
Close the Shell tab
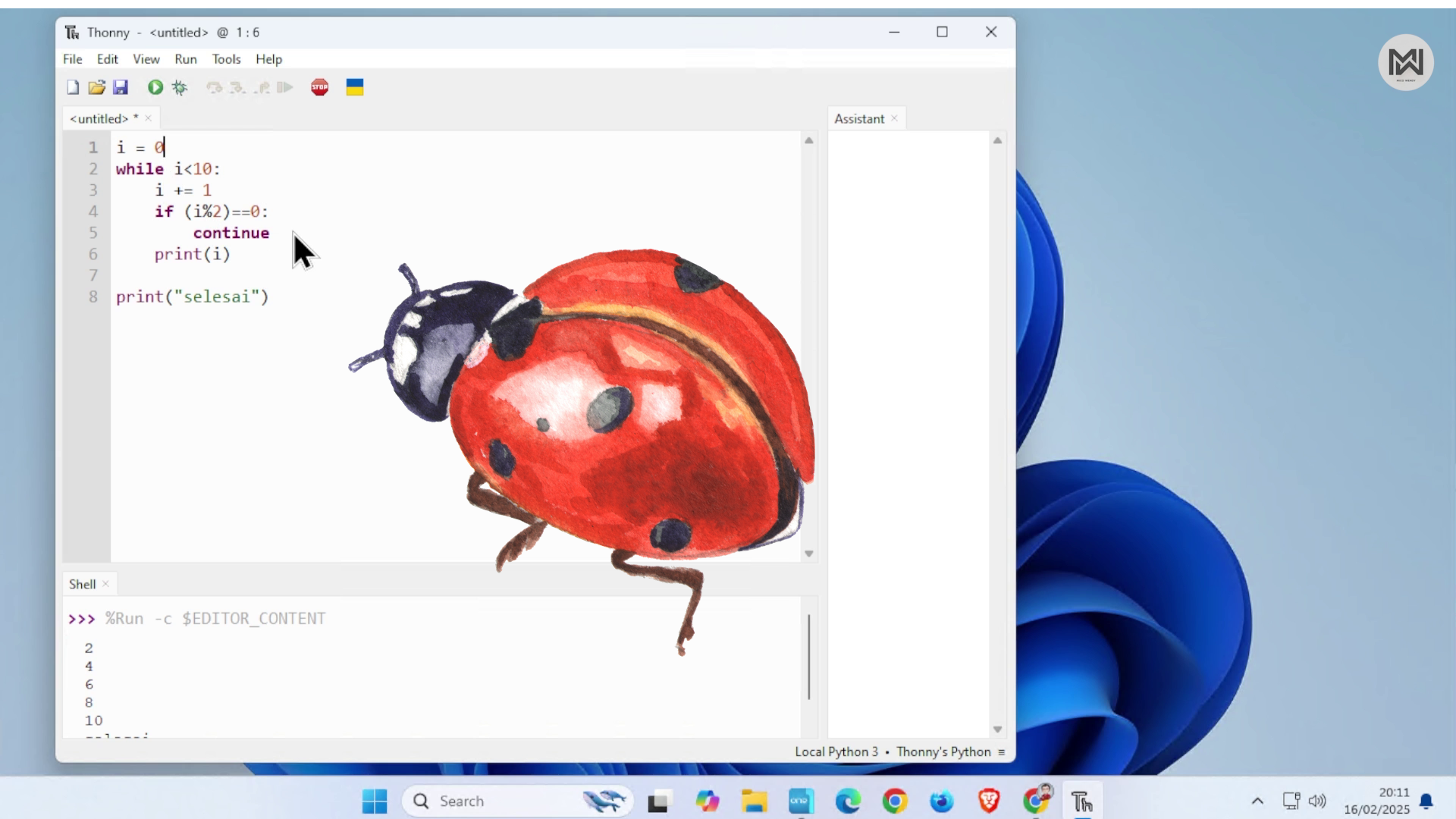click(105, 584)
